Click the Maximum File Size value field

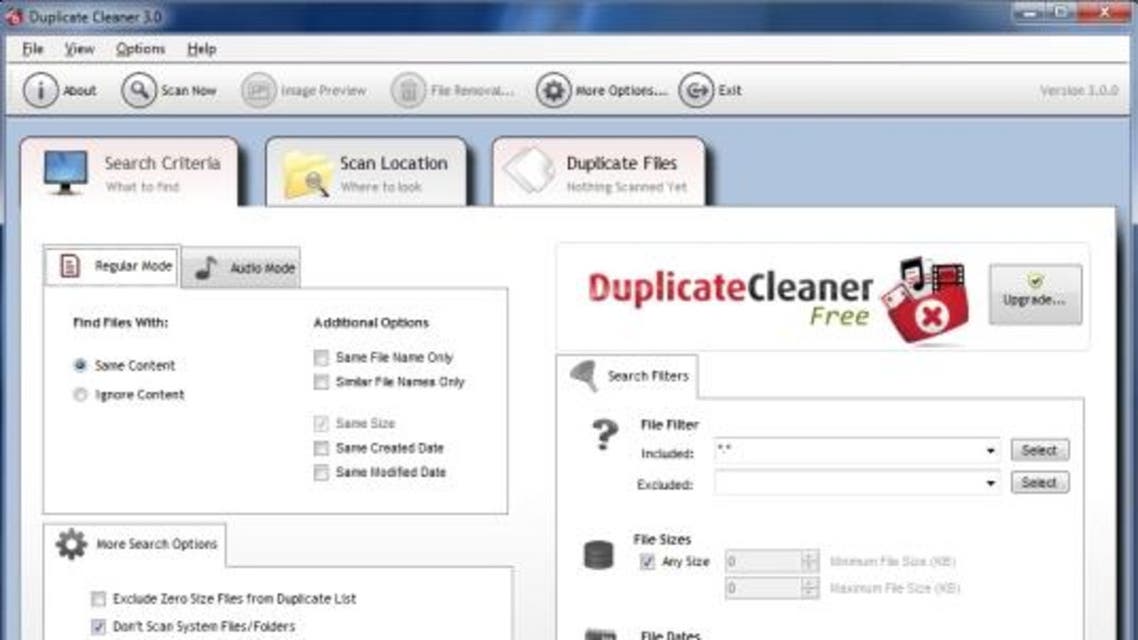[763, 588]
